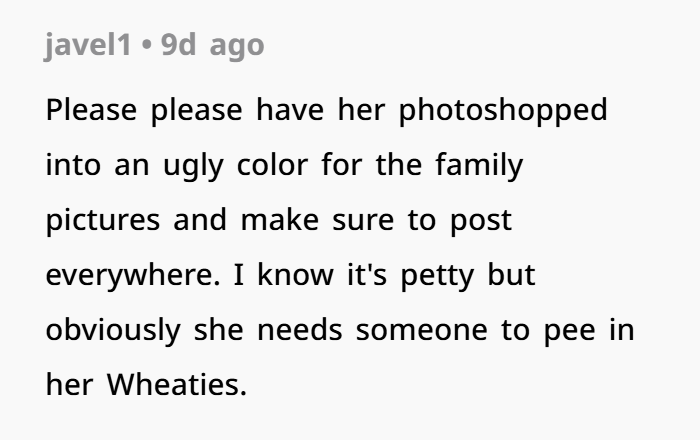
Task: Click the word "into" starting the second line
Action: 70,165
